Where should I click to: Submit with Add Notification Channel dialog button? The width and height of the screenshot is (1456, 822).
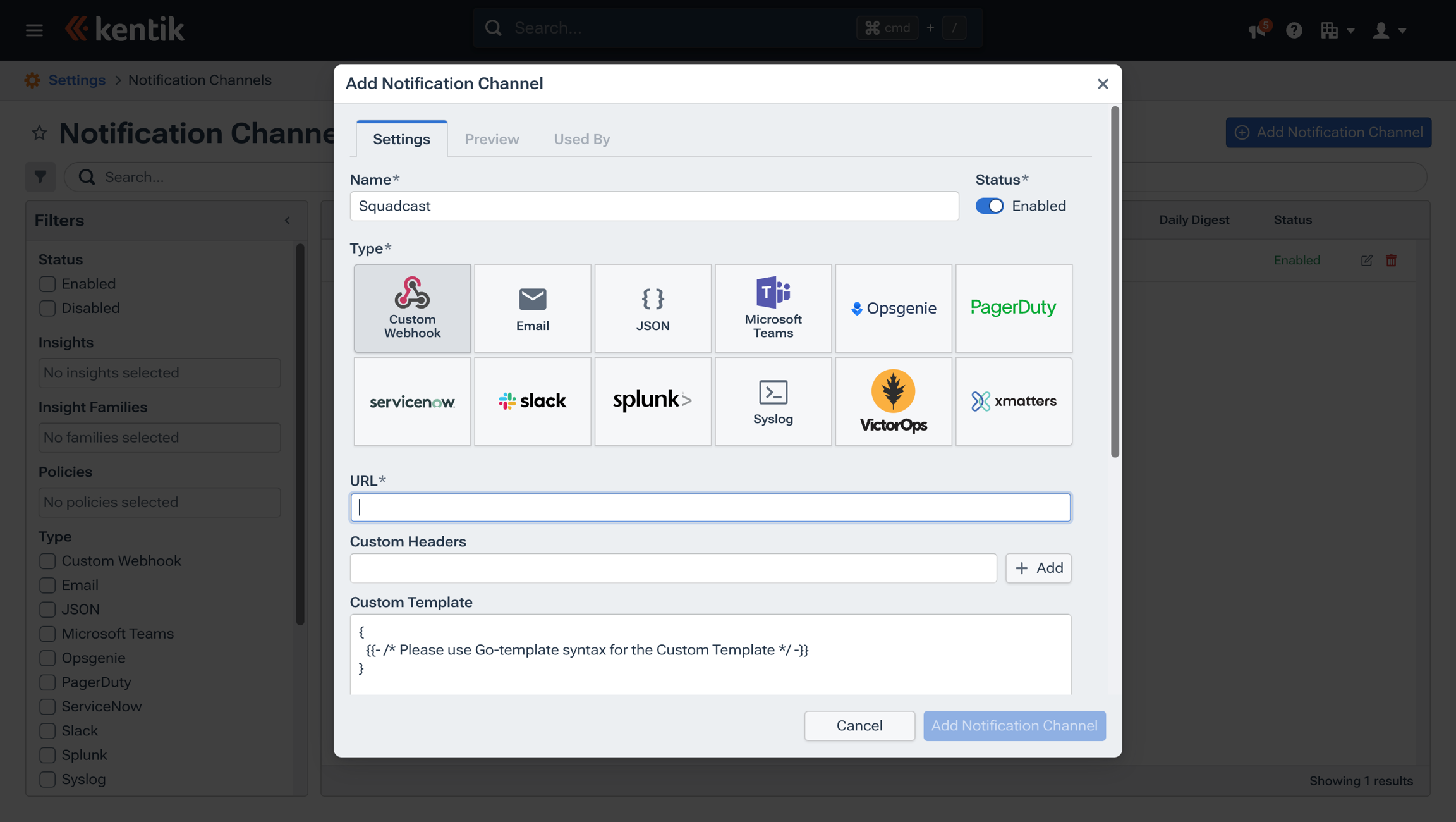(1014, 725)
